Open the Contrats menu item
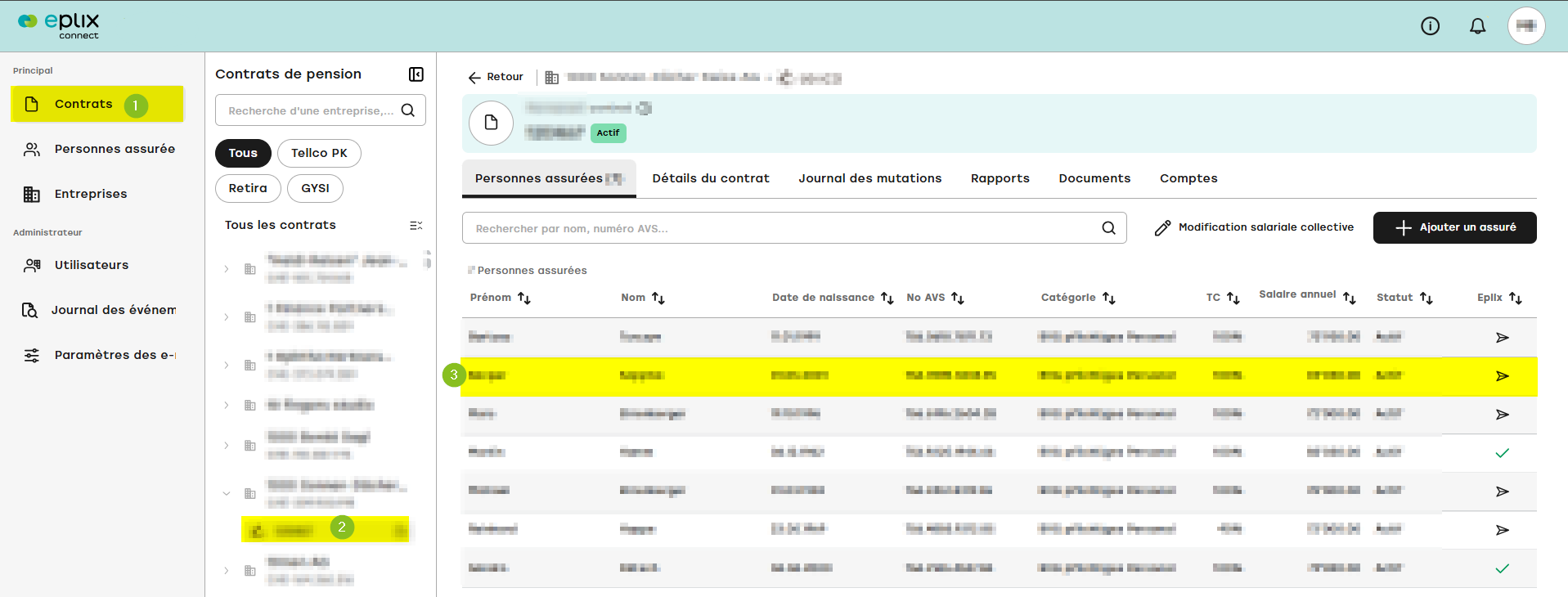This screenshot has width=1568, height=597. 97,104
